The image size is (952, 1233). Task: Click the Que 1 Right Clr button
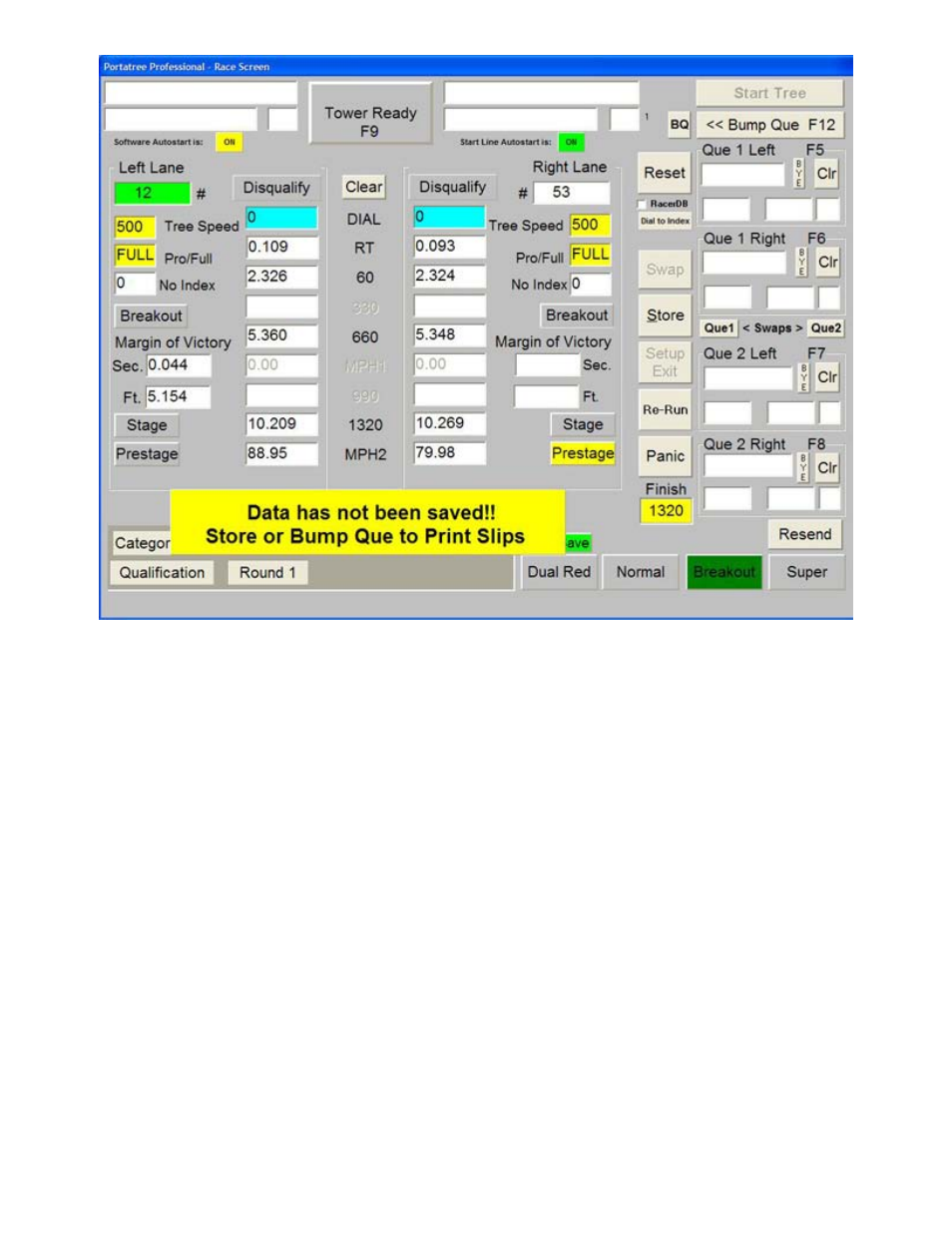[827, 263]
